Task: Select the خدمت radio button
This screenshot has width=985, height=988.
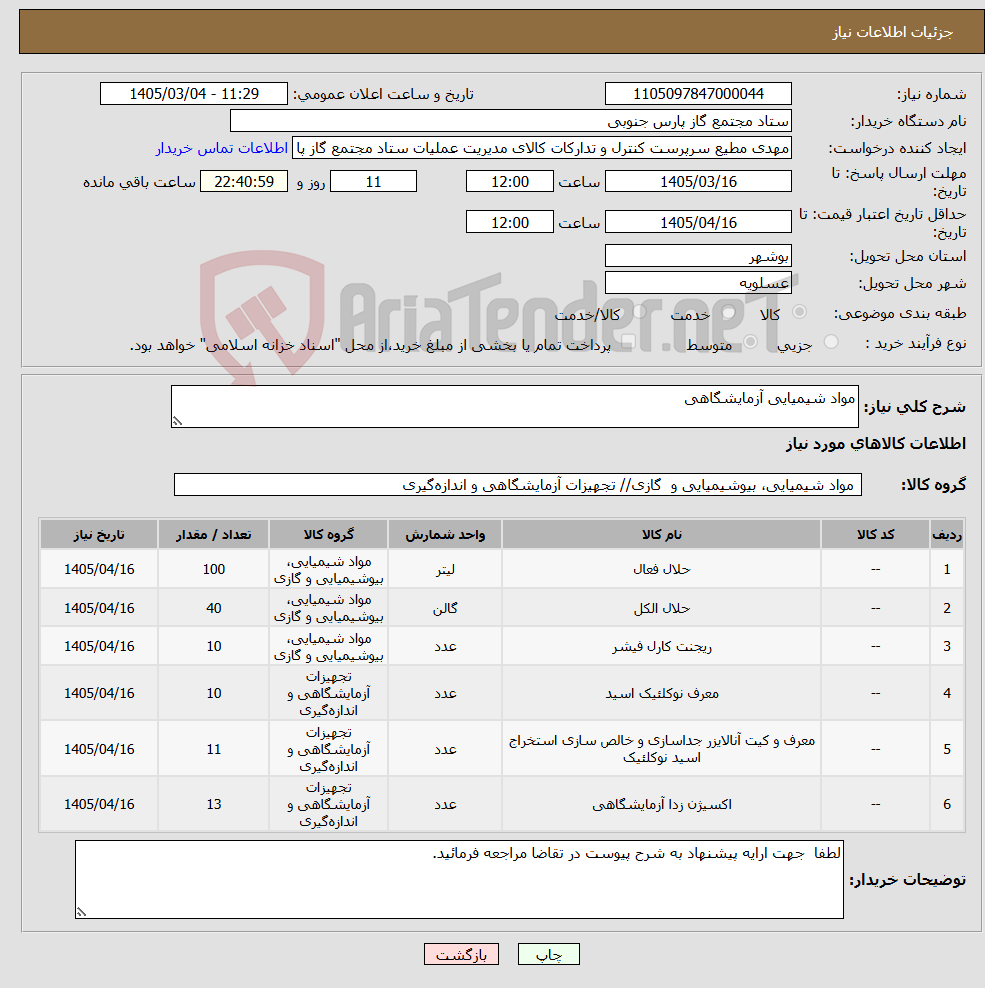Action: (729, 313)
